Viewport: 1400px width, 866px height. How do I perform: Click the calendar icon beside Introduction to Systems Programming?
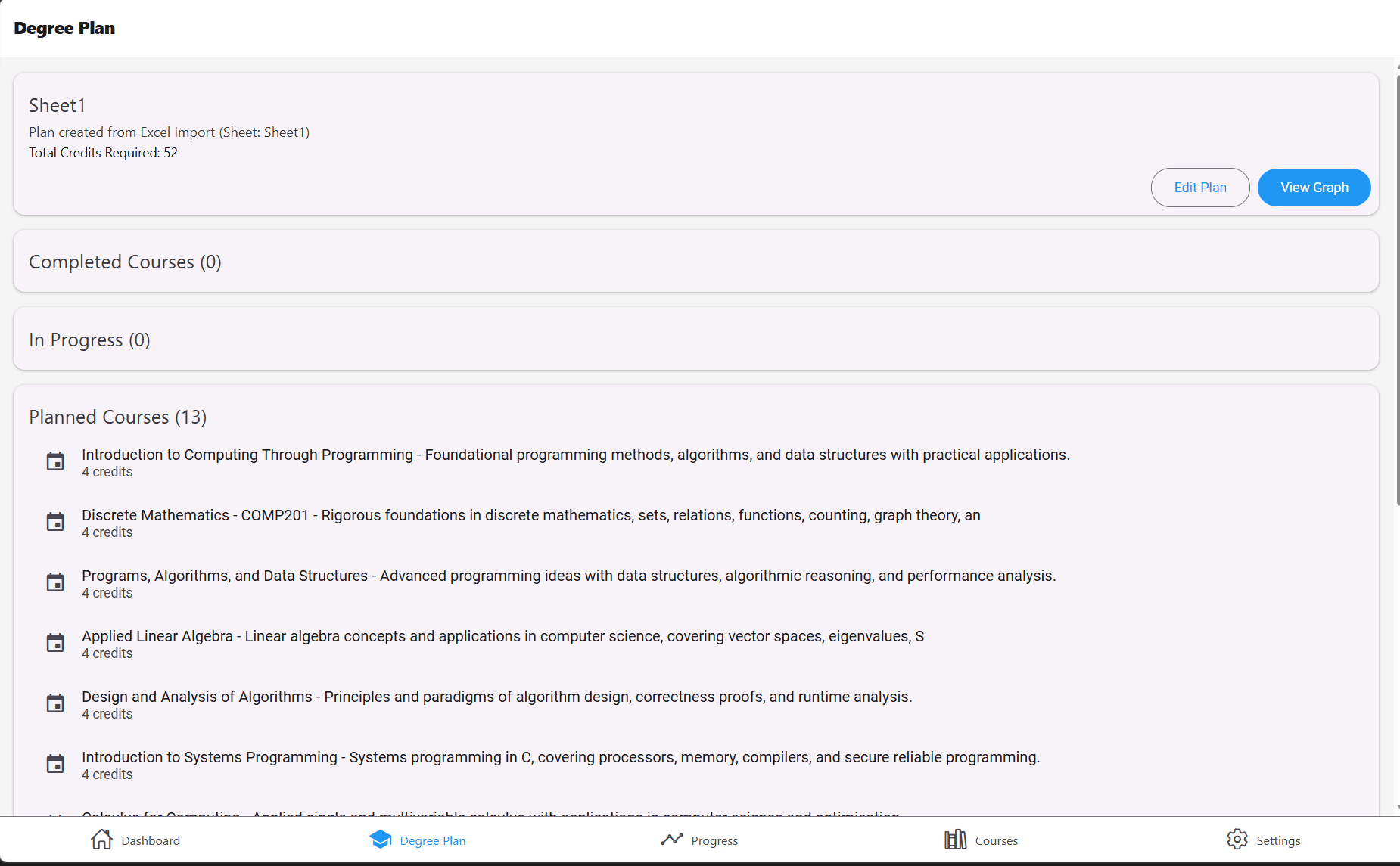[55, 764]
